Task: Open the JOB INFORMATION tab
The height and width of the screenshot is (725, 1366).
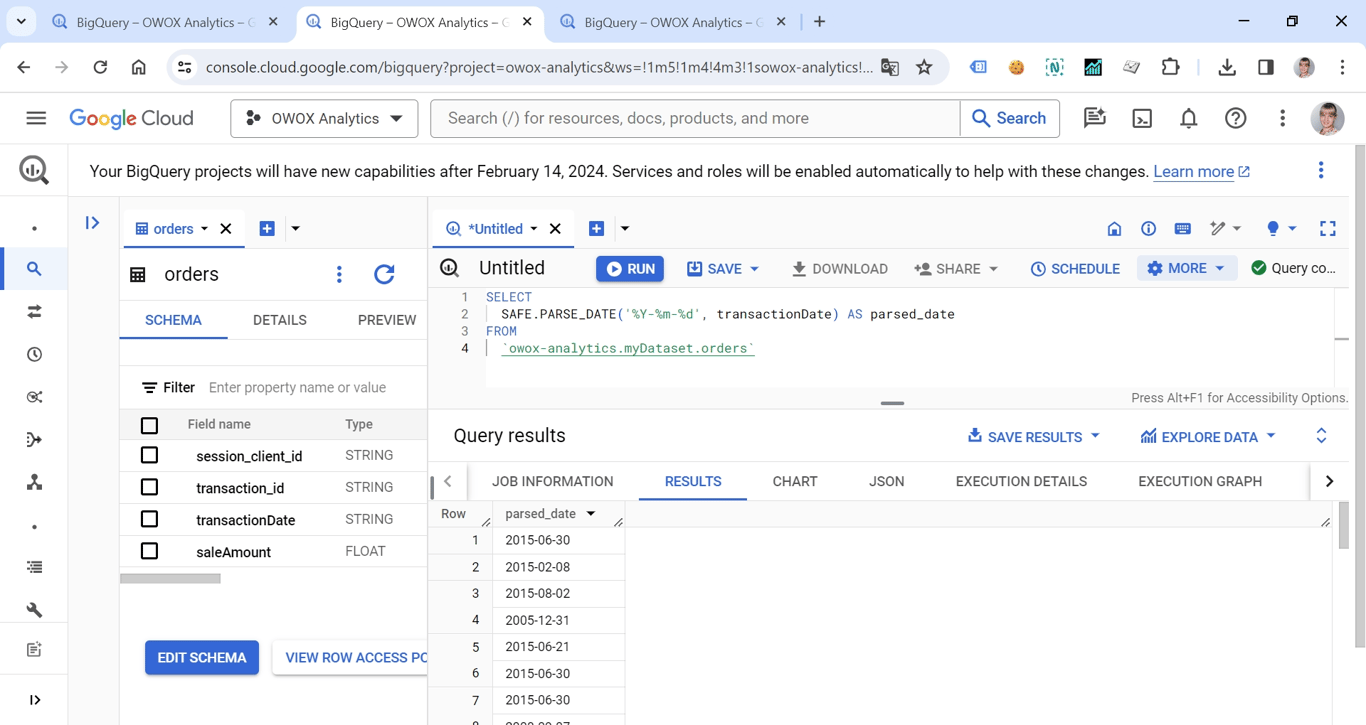Action: pos(552,482)
